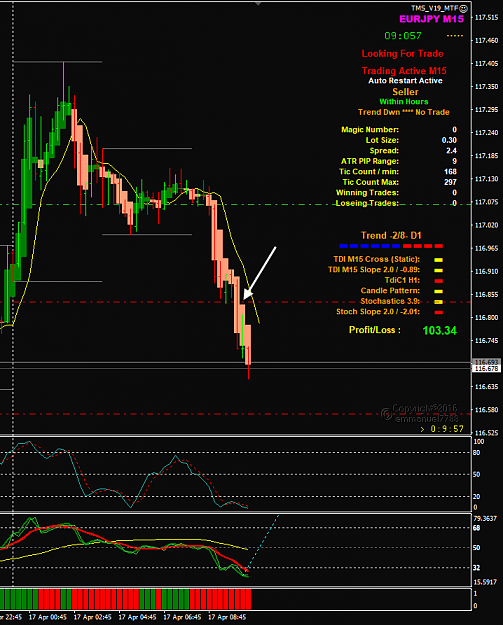
Task: Click the green 09:057 clock readout
Action: click(403, 36)
